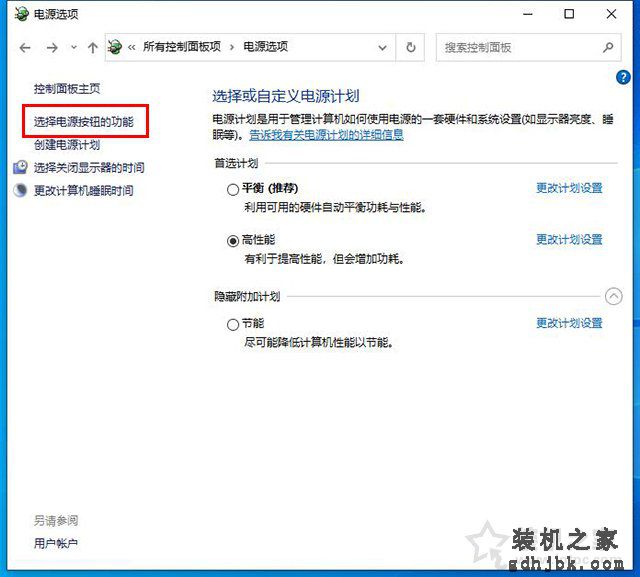Click the magnifier search icon

coord(608,47)
